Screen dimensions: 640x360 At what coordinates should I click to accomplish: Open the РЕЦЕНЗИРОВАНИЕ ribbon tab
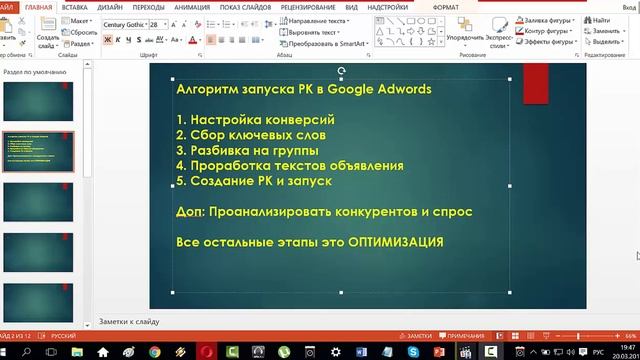tap(308, 7)
